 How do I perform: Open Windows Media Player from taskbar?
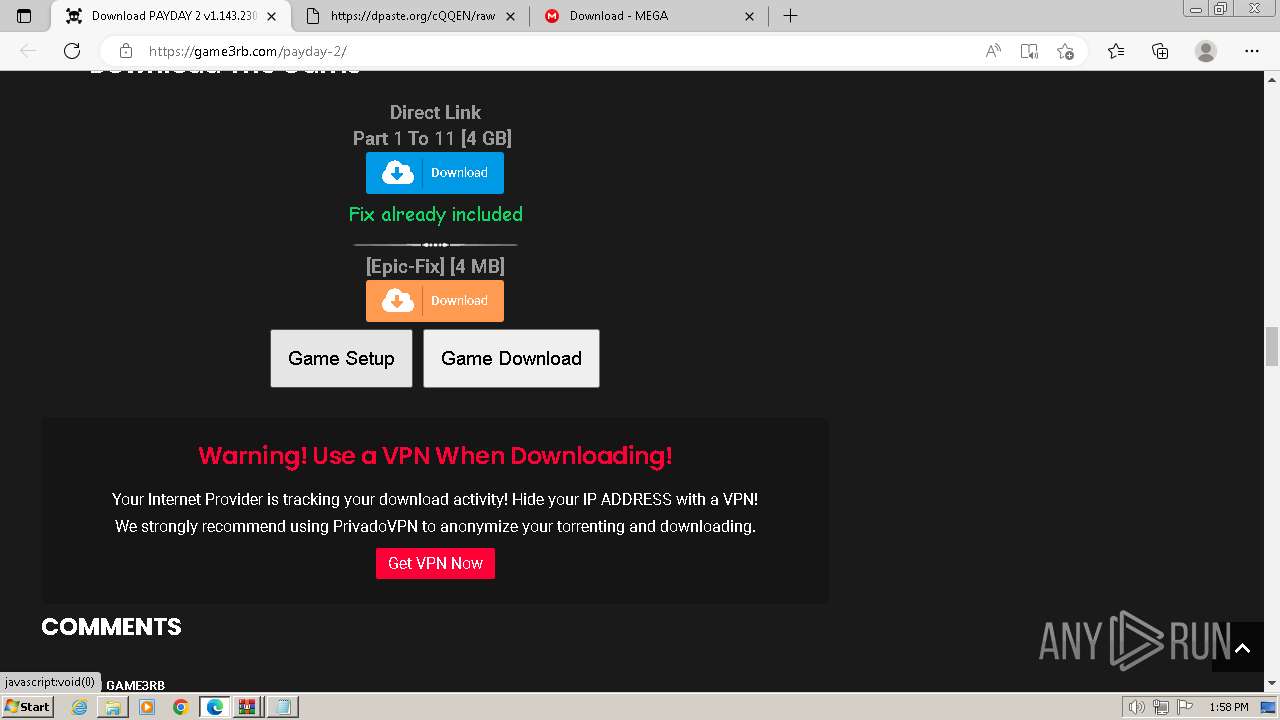(x=147, y=707)
